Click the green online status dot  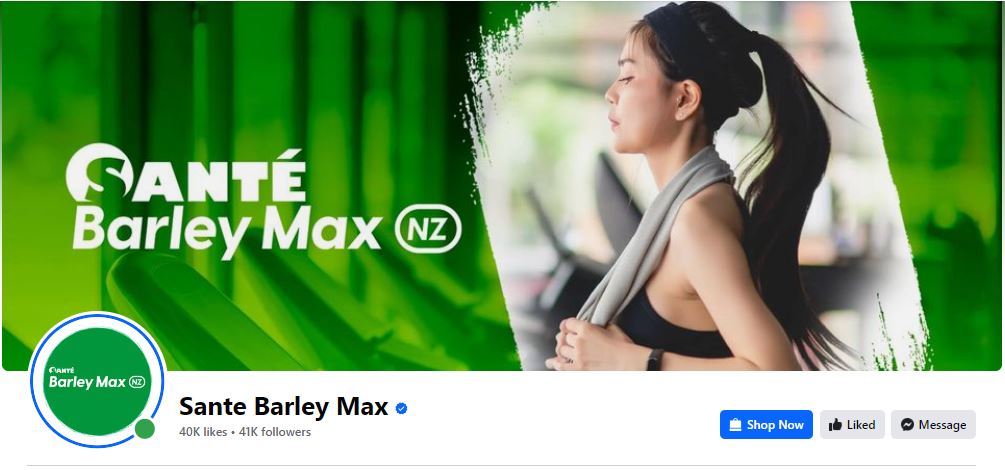click(145, 428)
